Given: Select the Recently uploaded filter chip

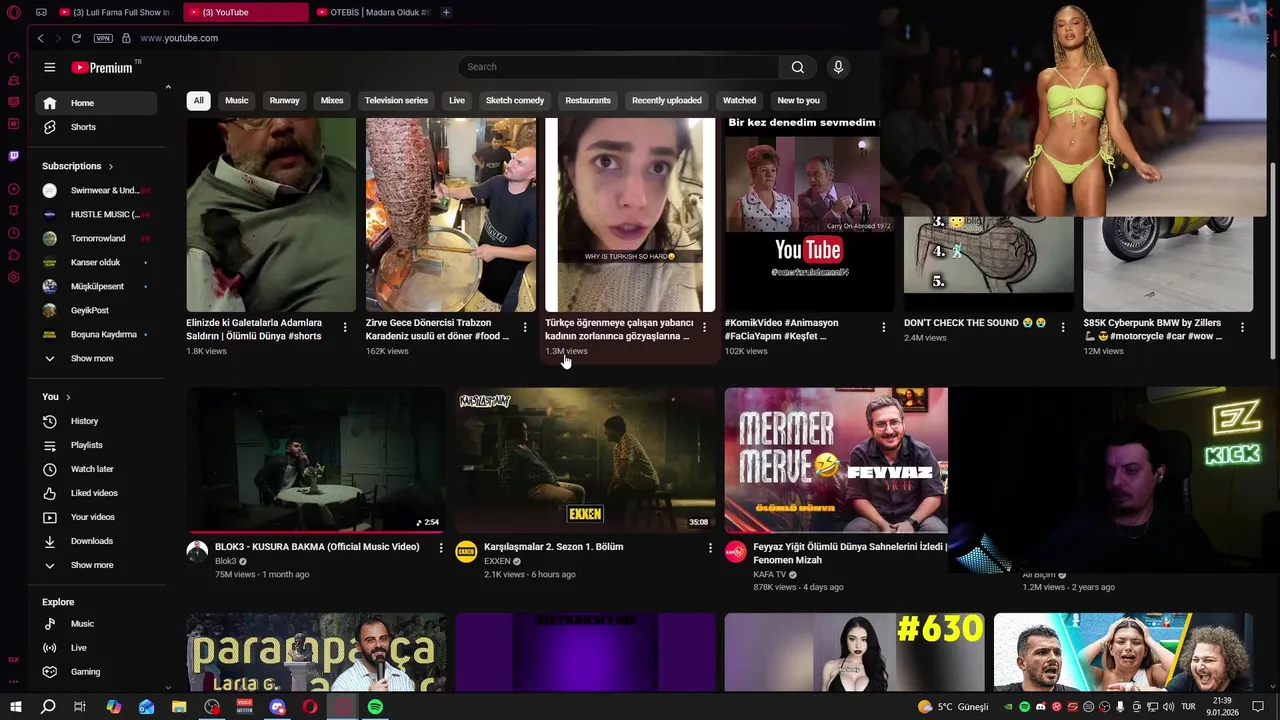Looking at the screenshot, I should 666,100.
